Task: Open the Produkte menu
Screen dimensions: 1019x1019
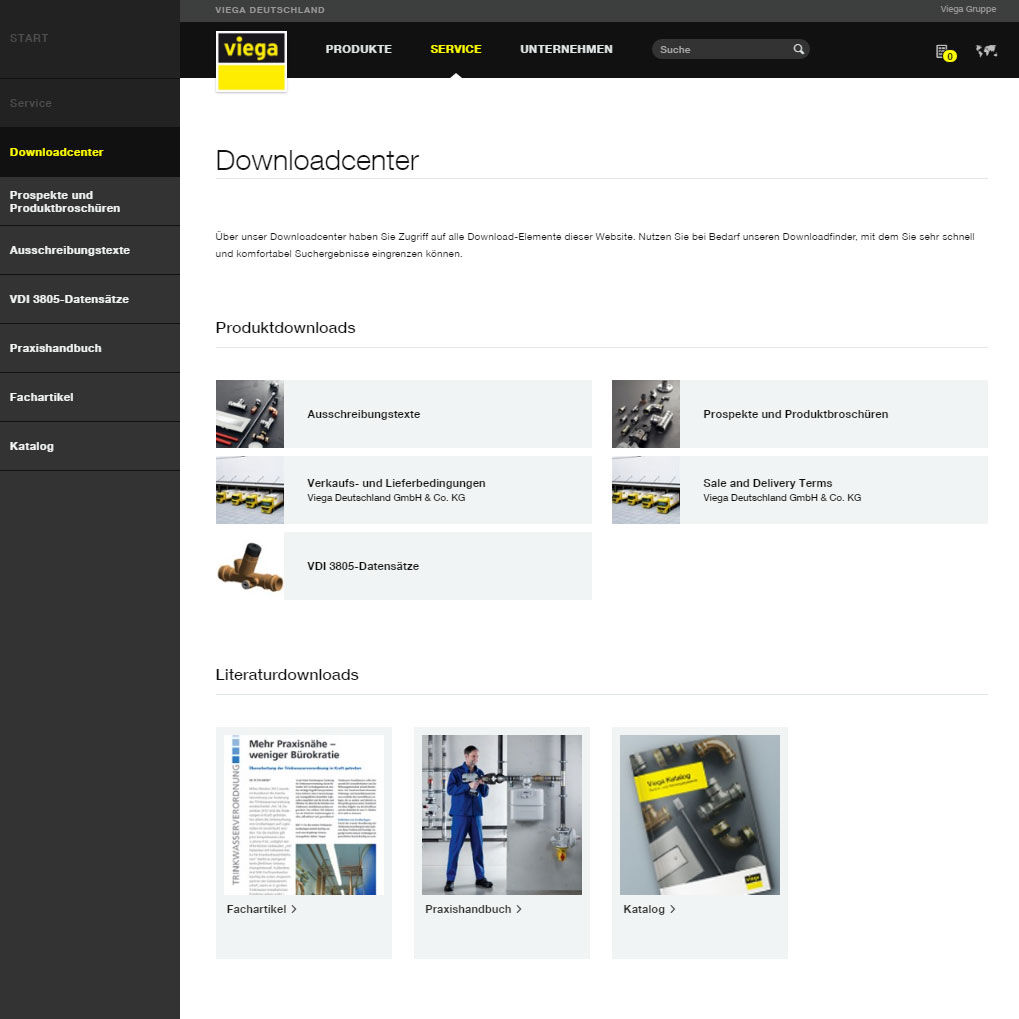Action: (359, 49)
